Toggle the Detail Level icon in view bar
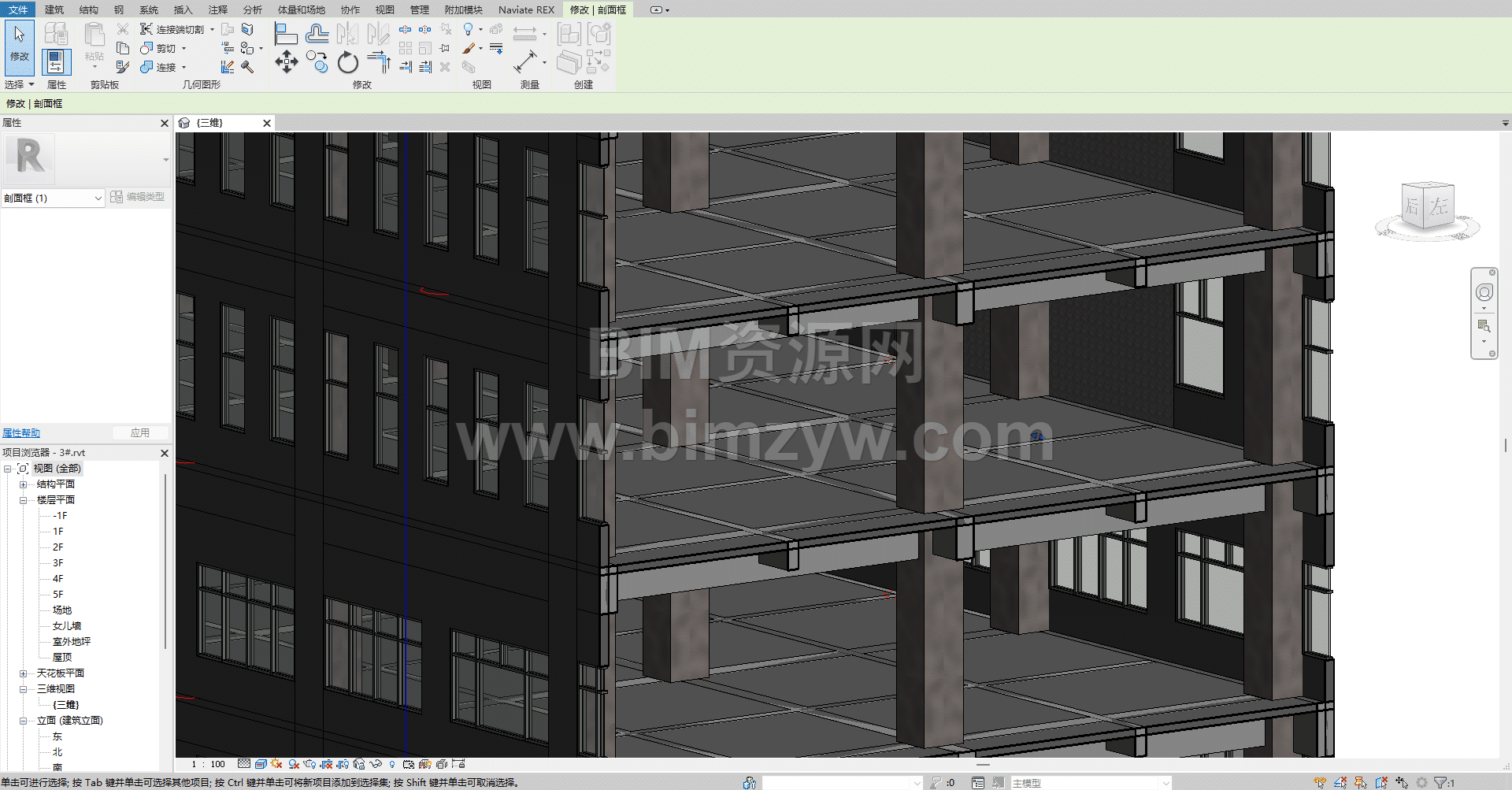The image size is (1512, 790). click(x=244, y=764)
